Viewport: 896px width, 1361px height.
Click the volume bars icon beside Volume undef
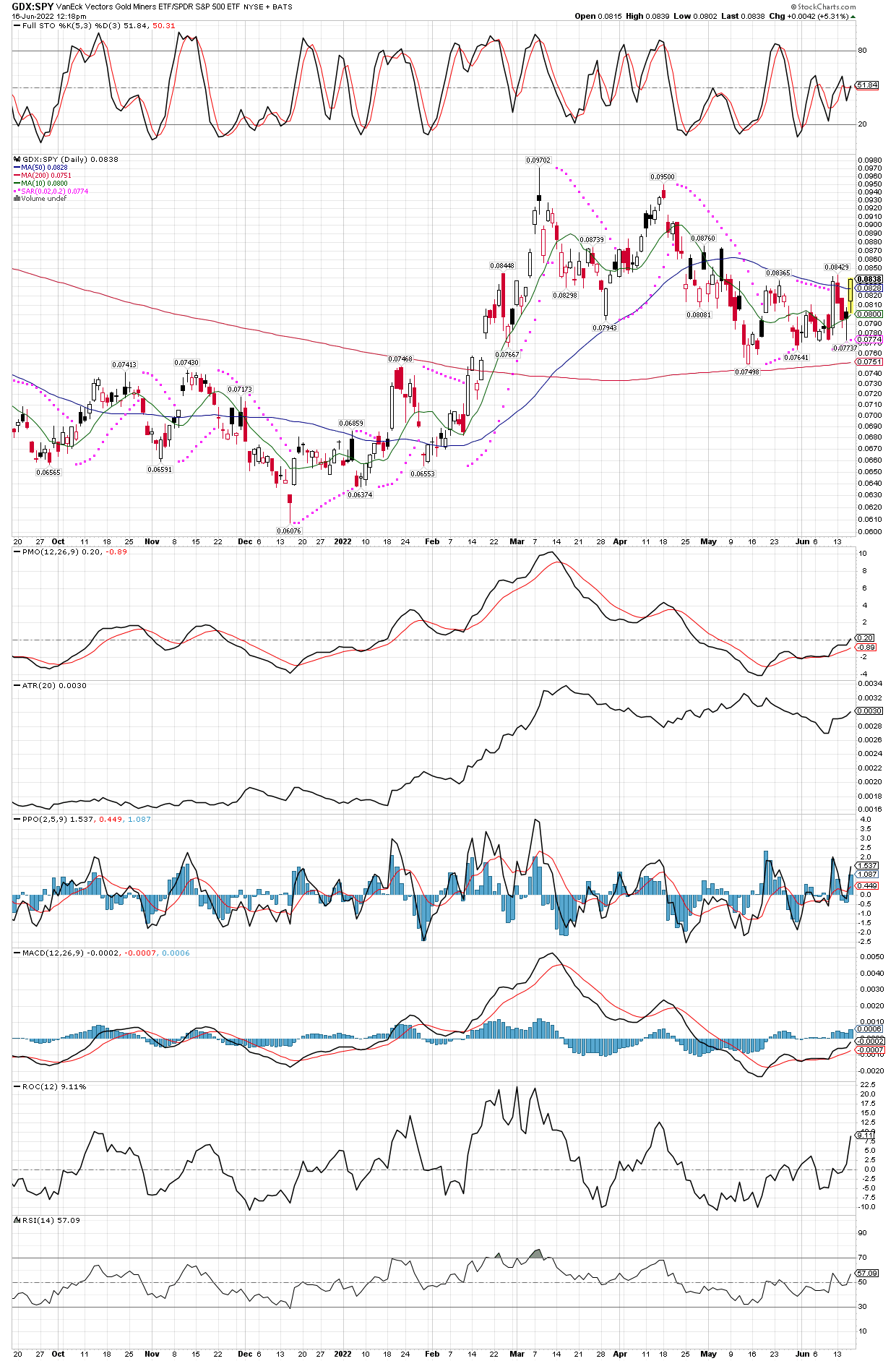17,199
